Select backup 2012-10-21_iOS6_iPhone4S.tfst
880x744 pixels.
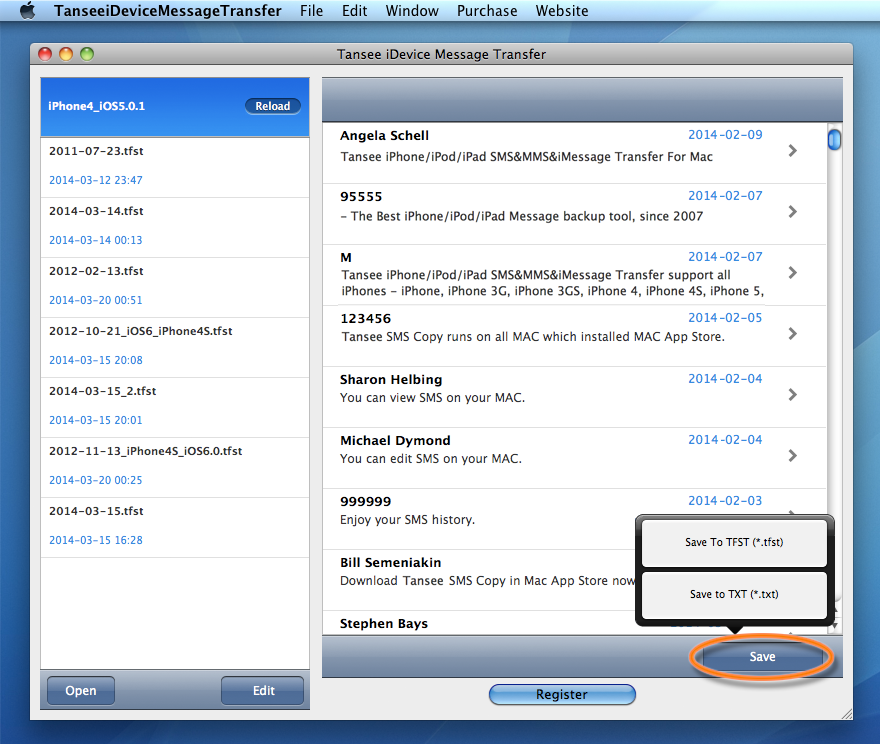[175, 347]
